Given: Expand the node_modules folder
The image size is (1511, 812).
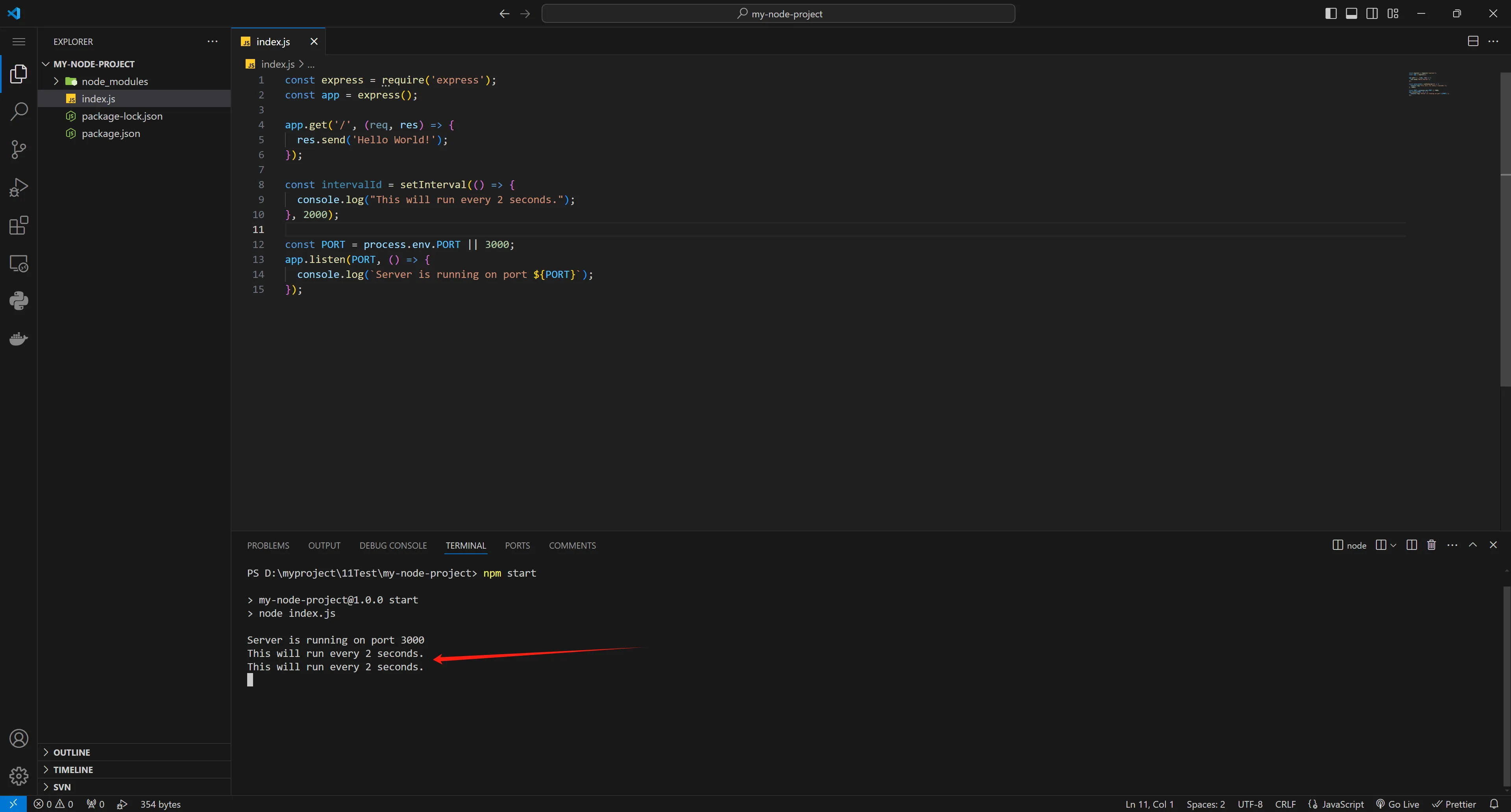Looking at the screenshot, I should pos(56,81).
